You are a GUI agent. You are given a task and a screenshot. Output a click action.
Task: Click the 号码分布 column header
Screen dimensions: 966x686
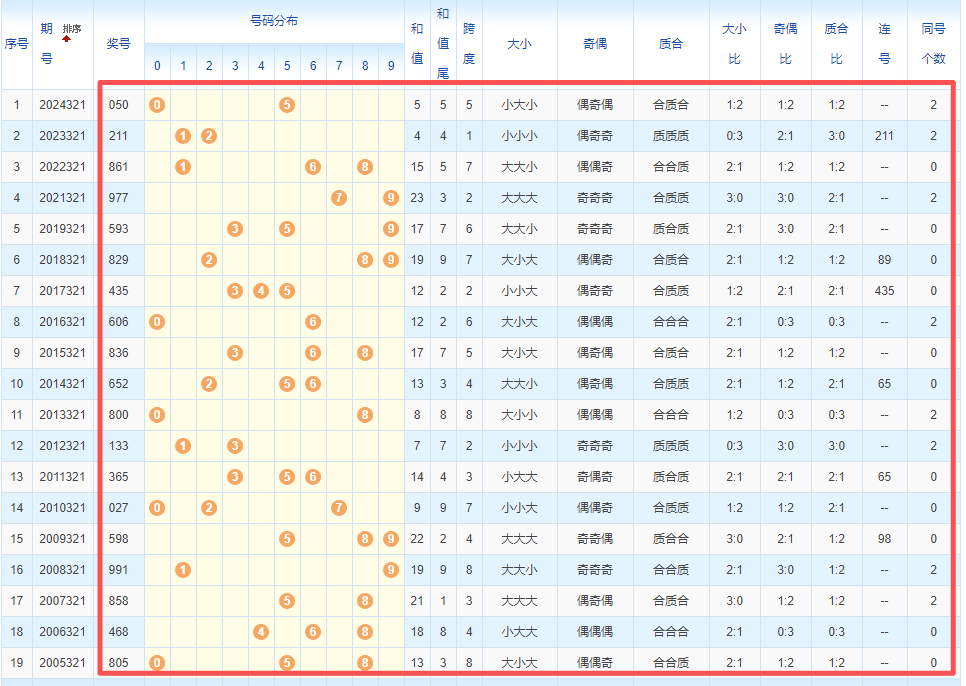(273, 21)
